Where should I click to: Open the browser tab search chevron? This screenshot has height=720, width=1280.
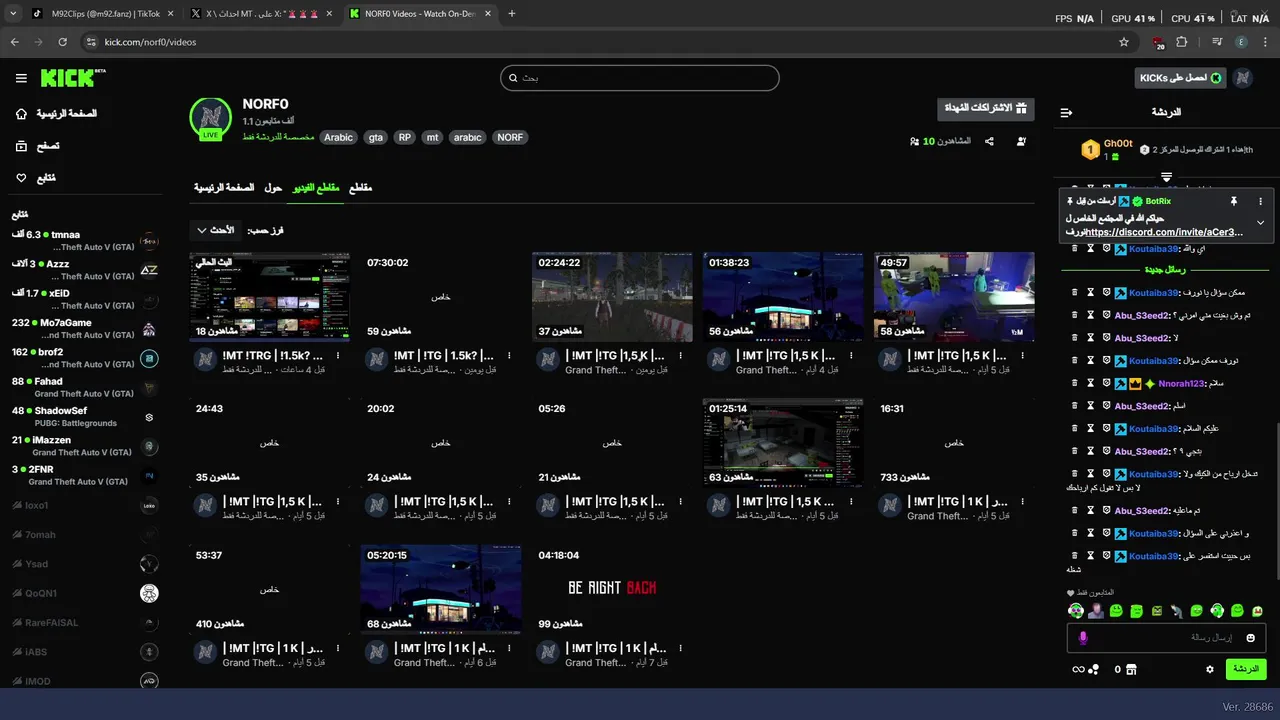coord(13,14)
